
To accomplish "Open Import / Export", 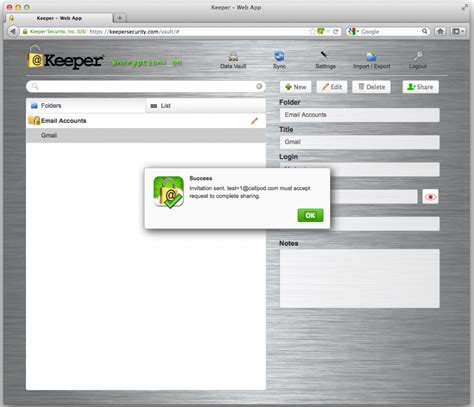I will [x=372, y=60].
